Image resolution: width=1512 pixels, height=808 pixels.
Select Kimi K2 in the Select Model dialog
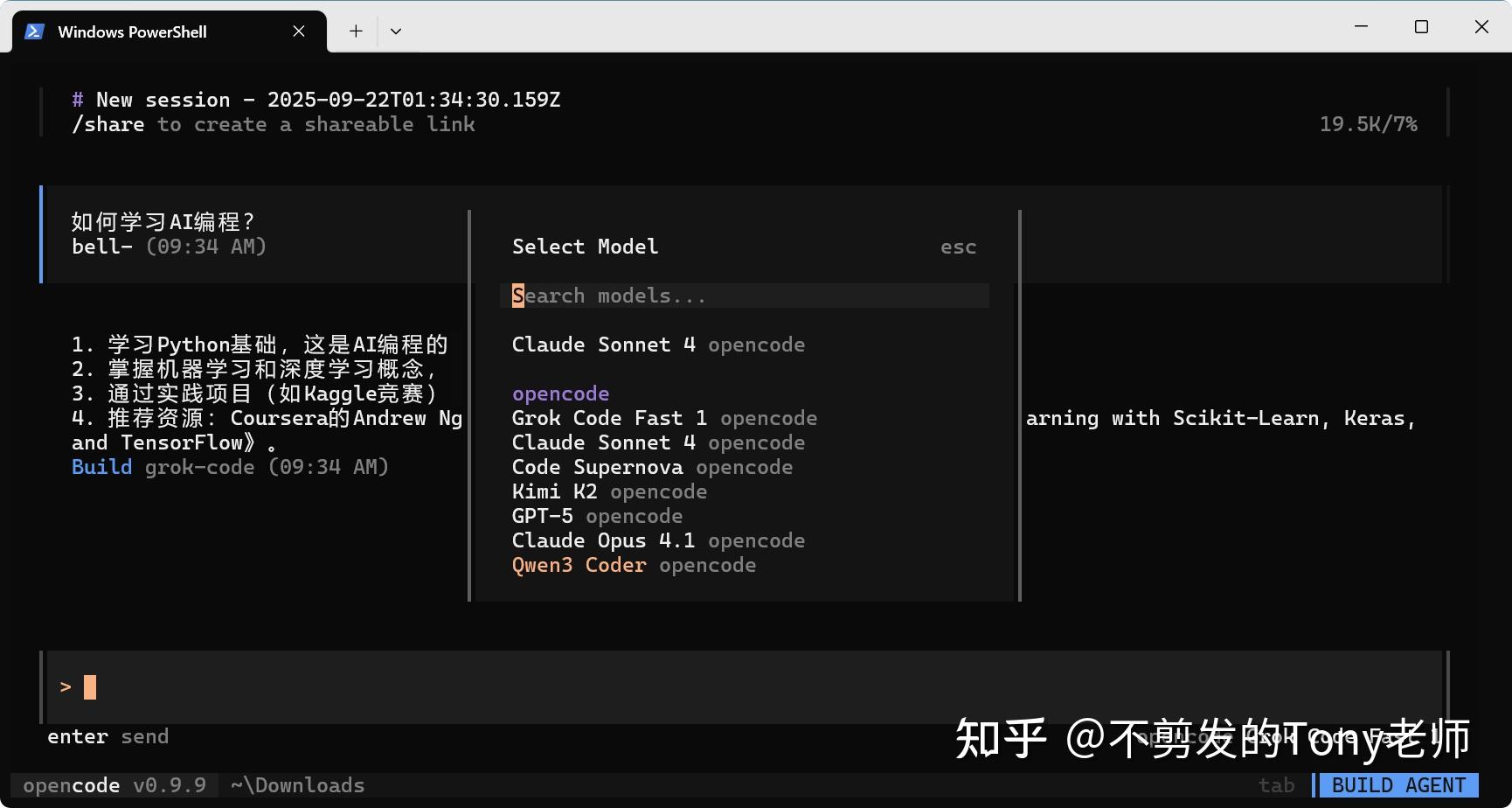[x=555, y=491]
